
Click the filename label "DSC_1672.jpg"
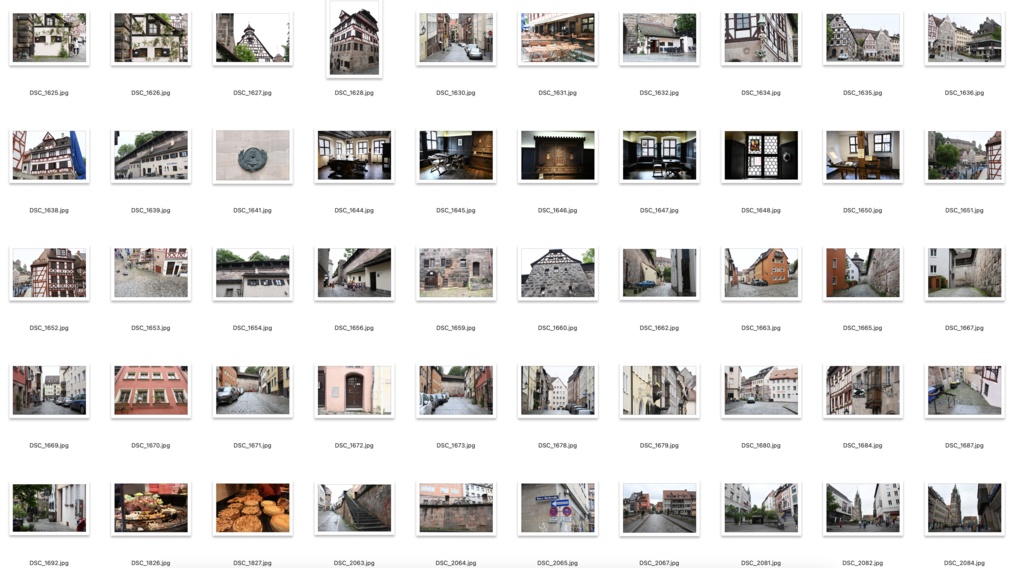[354, 445]
